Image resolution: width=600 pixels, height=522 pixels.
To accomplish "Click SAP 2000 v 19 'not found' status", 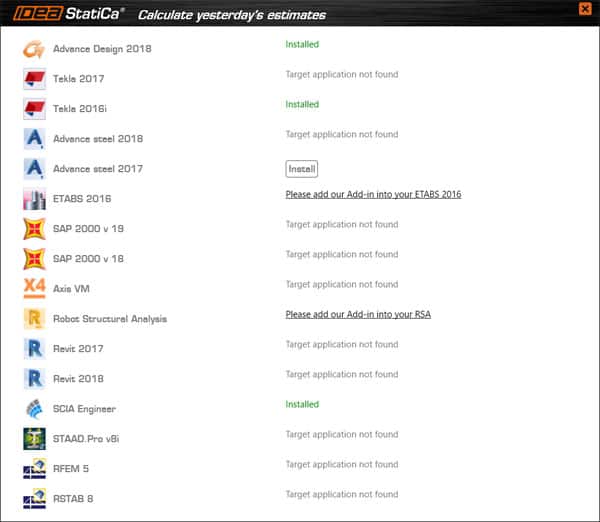I will coord(342,224).
